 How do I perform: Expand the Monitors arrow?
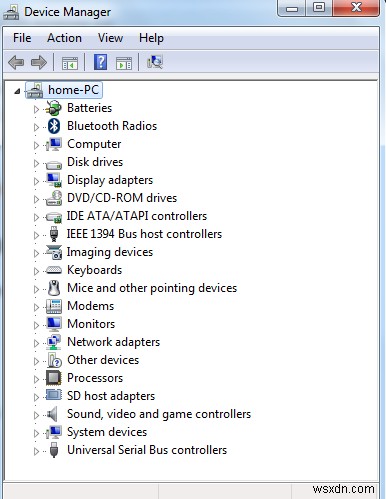36,325
